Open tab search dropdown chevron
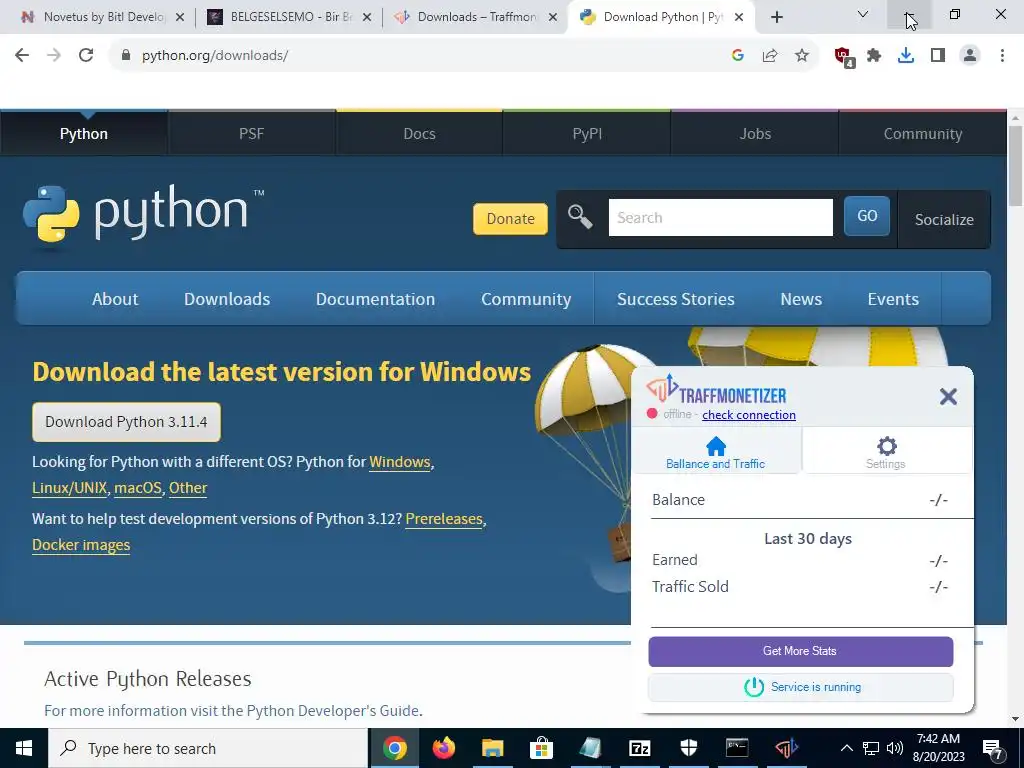 863,14
